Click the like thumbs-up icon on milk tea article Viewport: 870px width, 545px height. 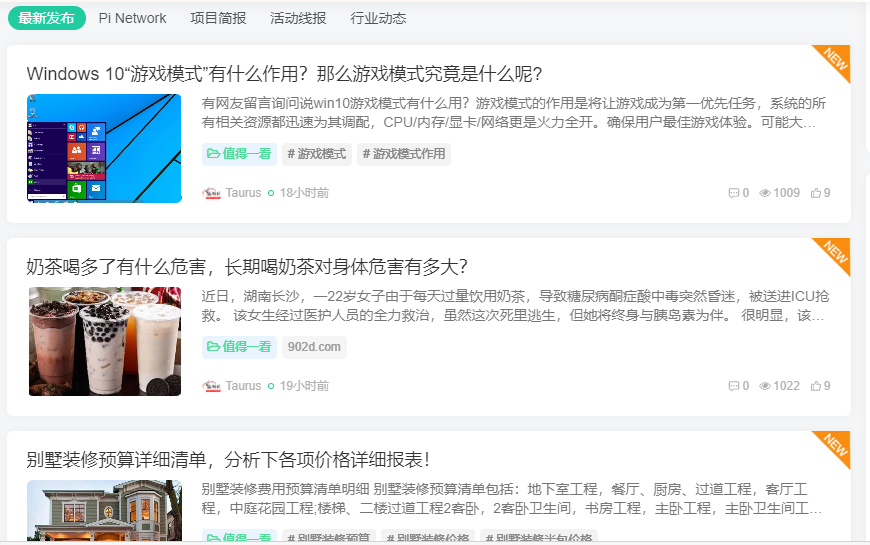tap(815, 386)
